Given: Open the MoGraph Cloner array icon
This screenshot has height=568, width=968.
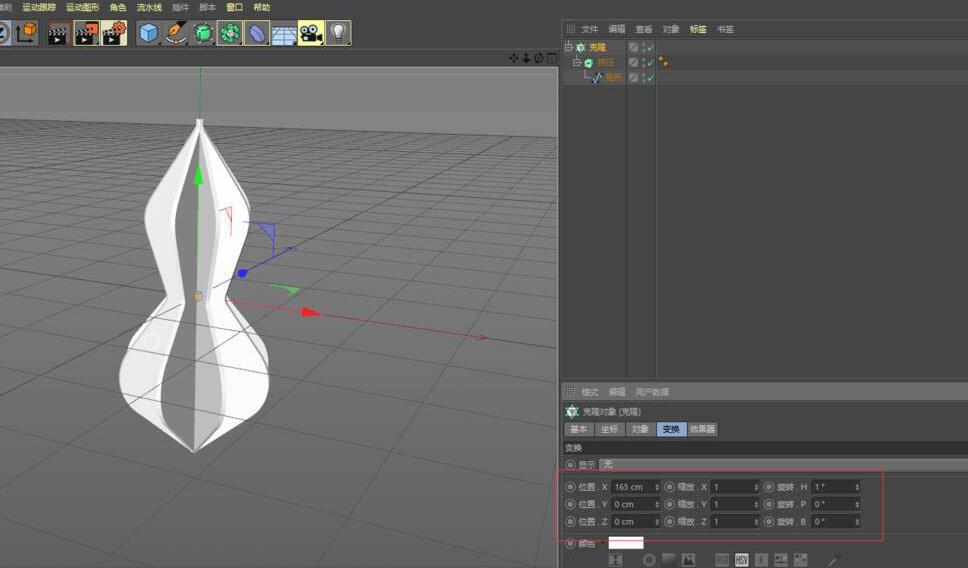Looking at the screenshot, I should (230, 33).
